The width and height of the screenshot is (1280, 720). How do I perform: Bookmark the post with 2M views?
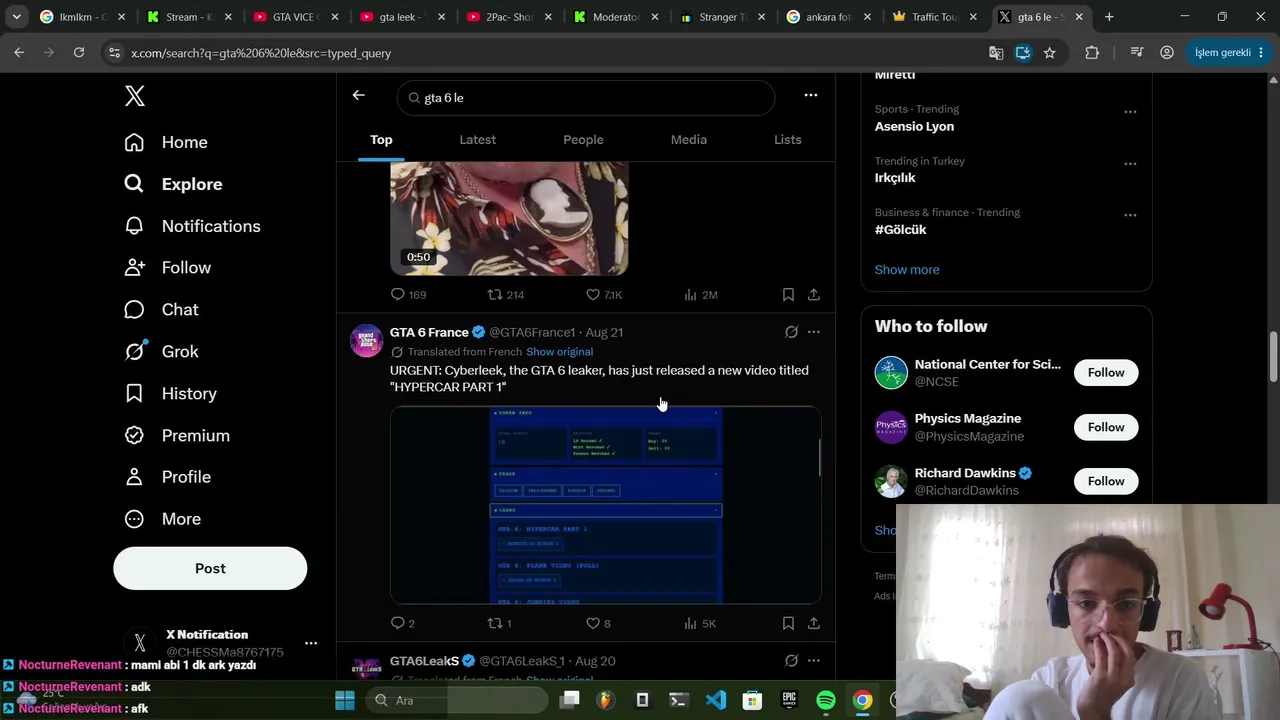788,294
